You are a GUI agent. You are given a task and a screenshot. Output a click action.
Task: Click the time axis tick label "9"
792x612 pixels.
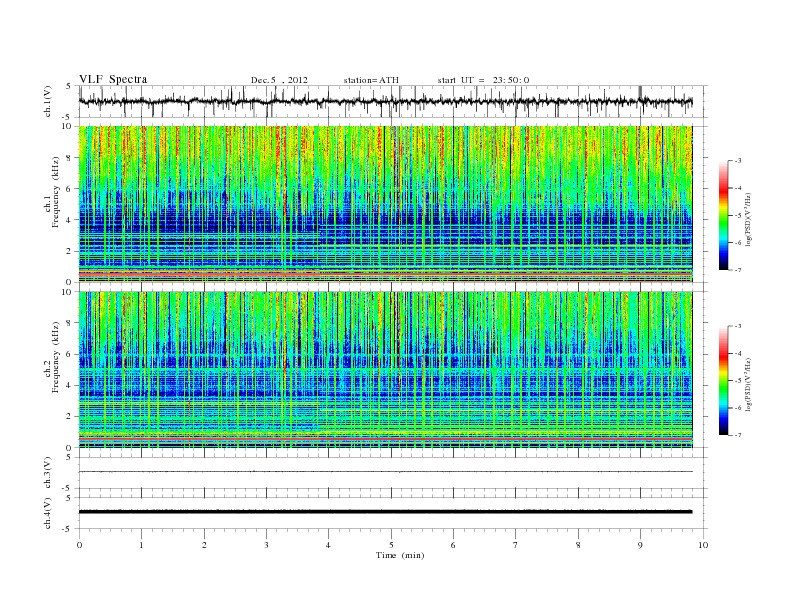(x=640, y=545)
